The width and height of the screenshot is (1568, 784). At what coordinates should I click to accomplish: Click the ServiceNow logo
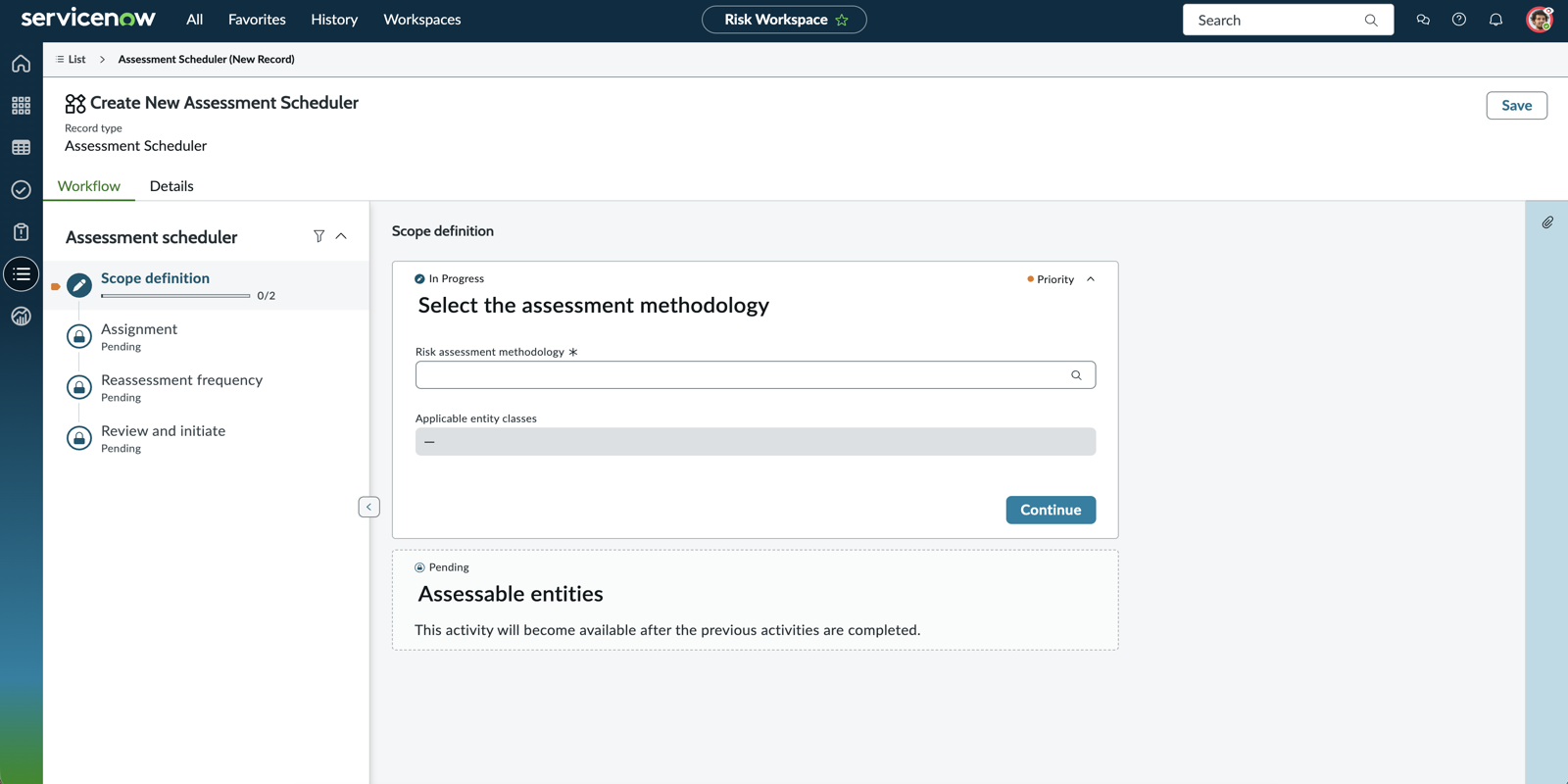pyautogui.click(x=88, y=19)
